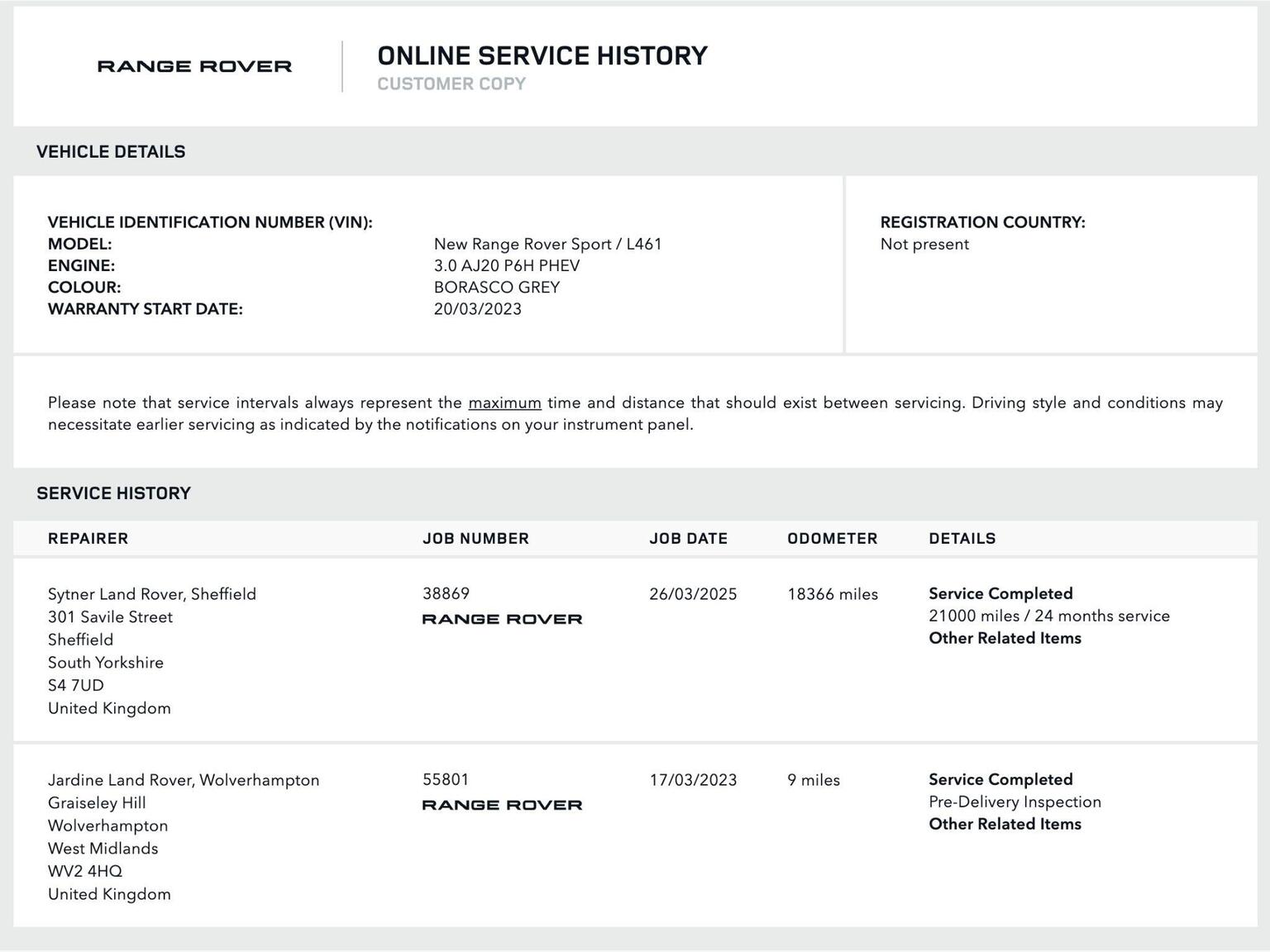Click the Details column header
Viewport: 1270px width, 952px height.
pos(962,539)
